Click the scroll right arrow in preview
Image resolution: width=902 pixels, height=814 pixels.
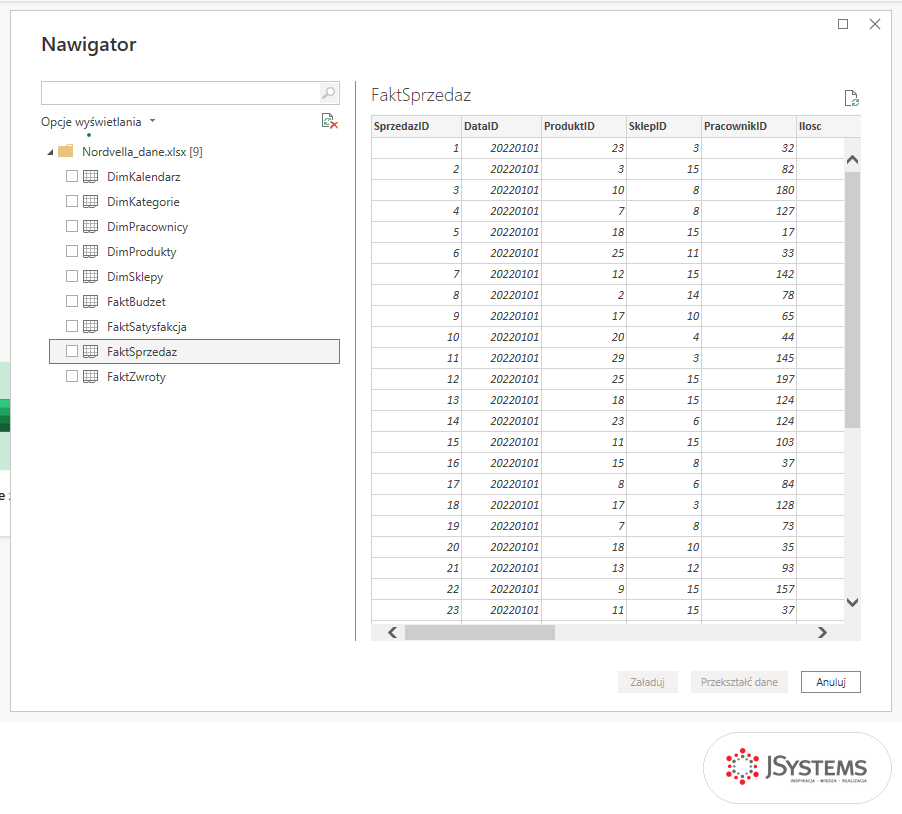click(x=823, y=633)
